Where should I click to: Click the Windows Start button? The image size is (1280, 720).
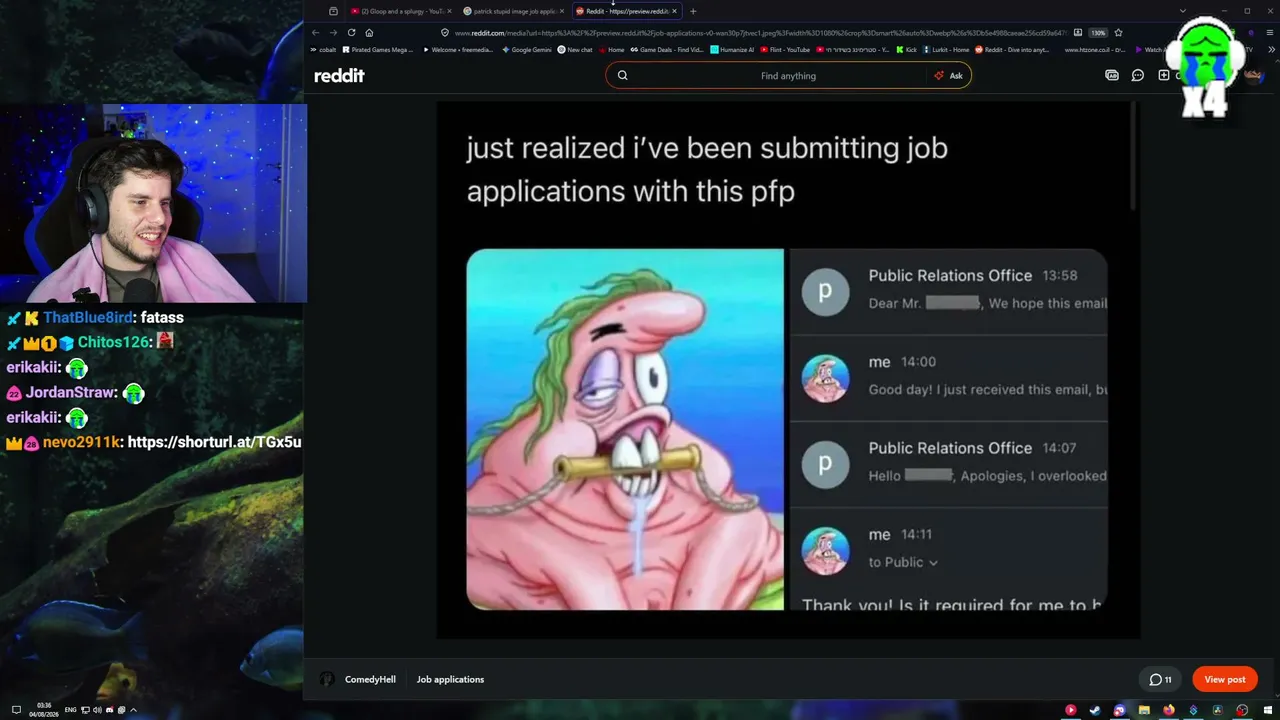(1267, 710)
